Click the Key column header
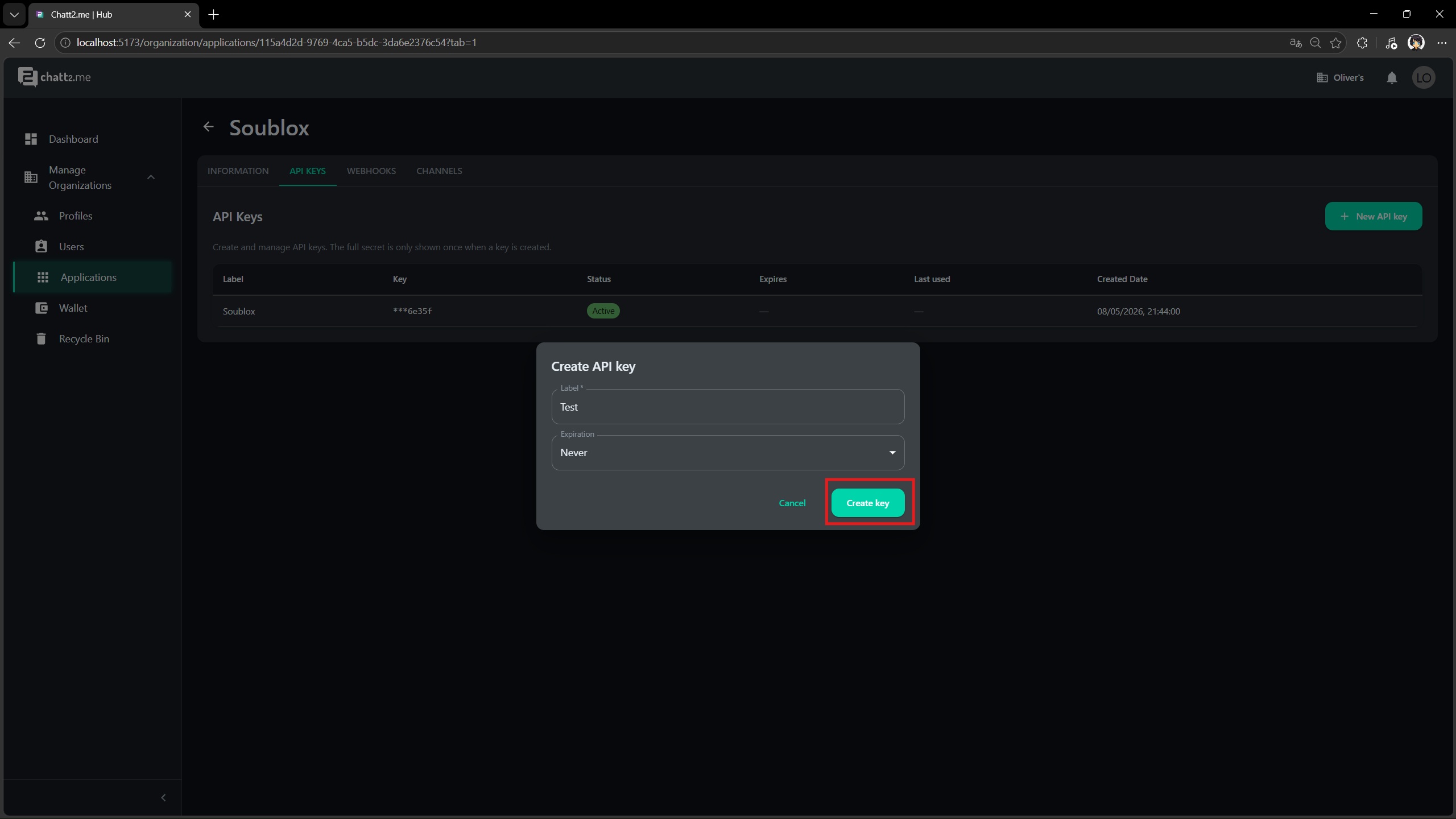Viewport: 1456px width, 819px height. click(x=399, y=279)
